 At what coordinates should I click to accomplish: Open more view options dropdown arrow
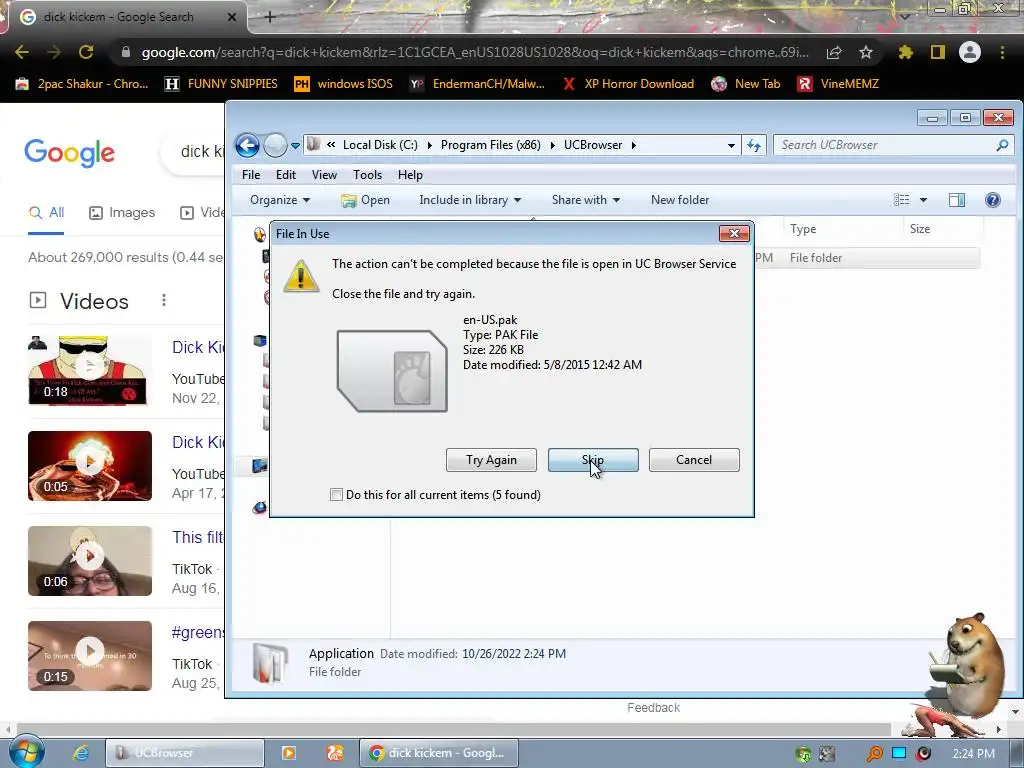923,200
